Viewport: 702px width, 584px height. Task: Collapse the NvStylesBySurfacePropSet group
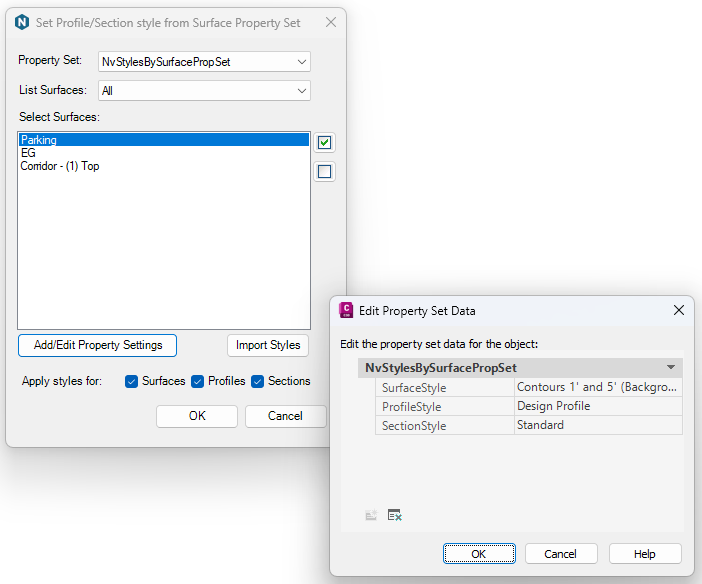pyautogui.click(x=671, y=368)
